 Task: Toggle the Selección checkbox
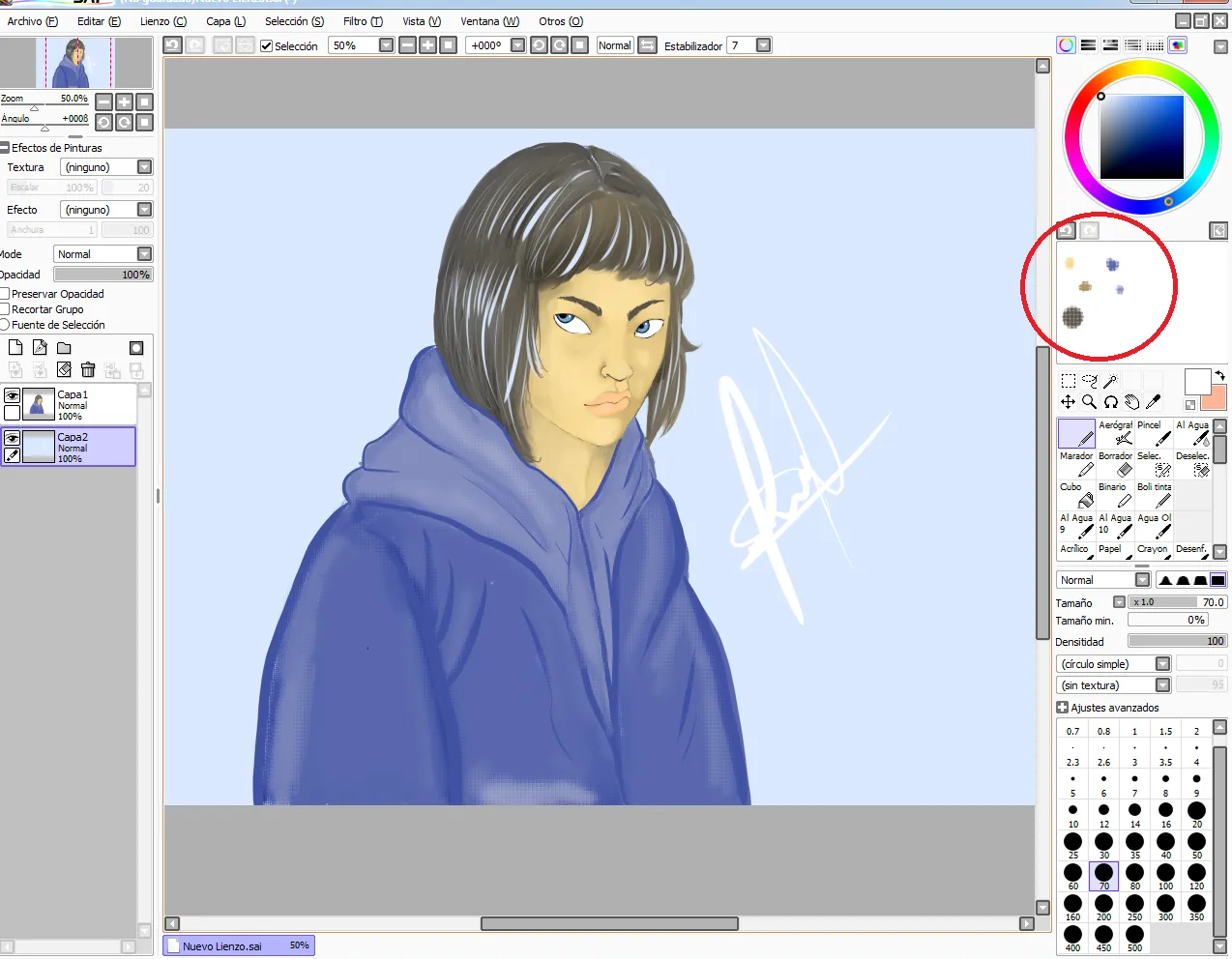click(x=266, y=45)
